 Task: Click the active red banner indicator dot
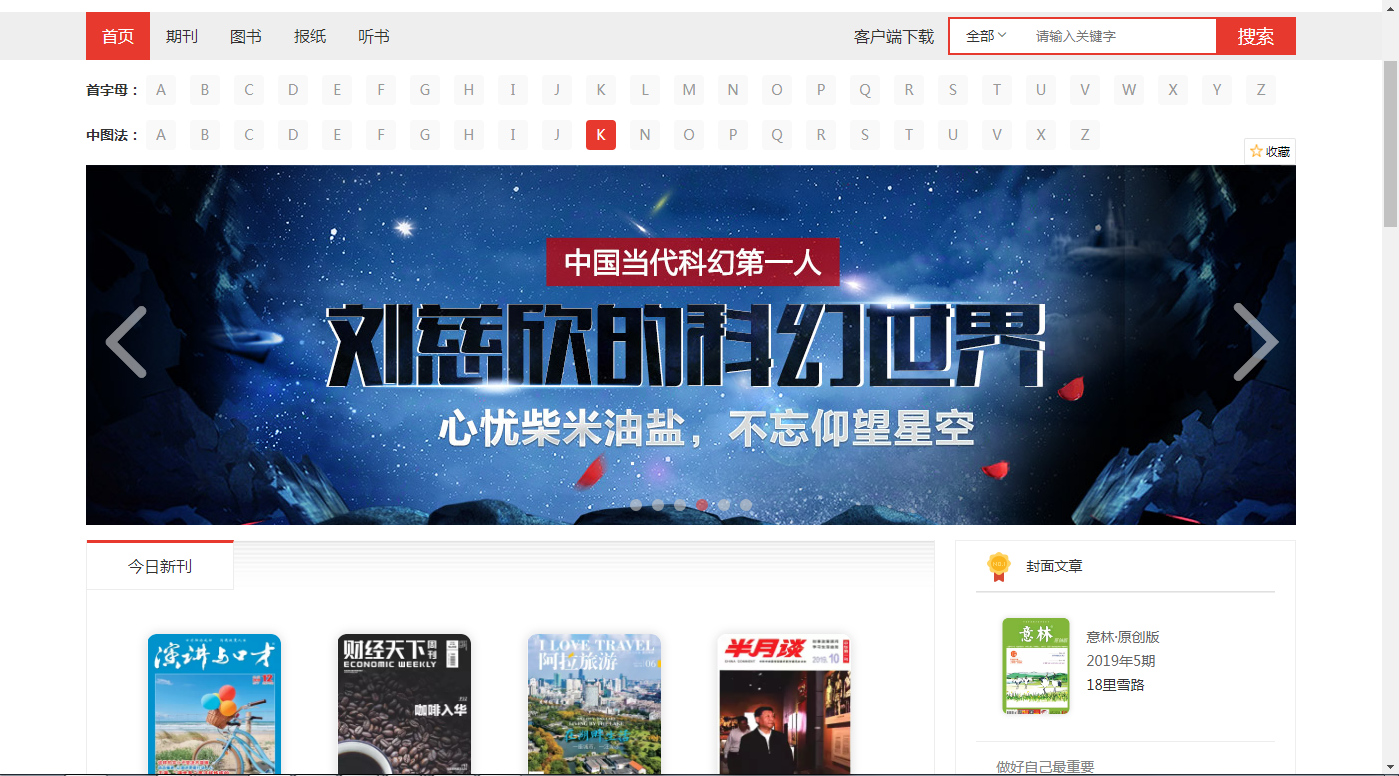702,505
